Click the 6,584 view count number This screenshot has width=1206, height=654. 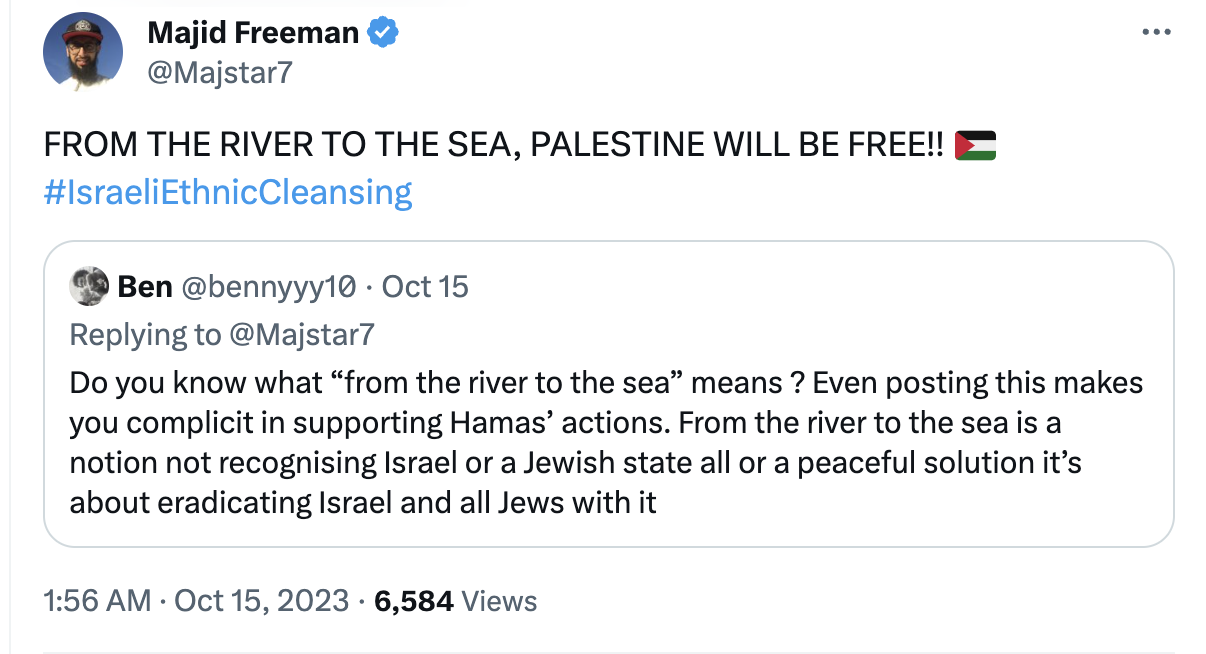click(x=414, y=601)
